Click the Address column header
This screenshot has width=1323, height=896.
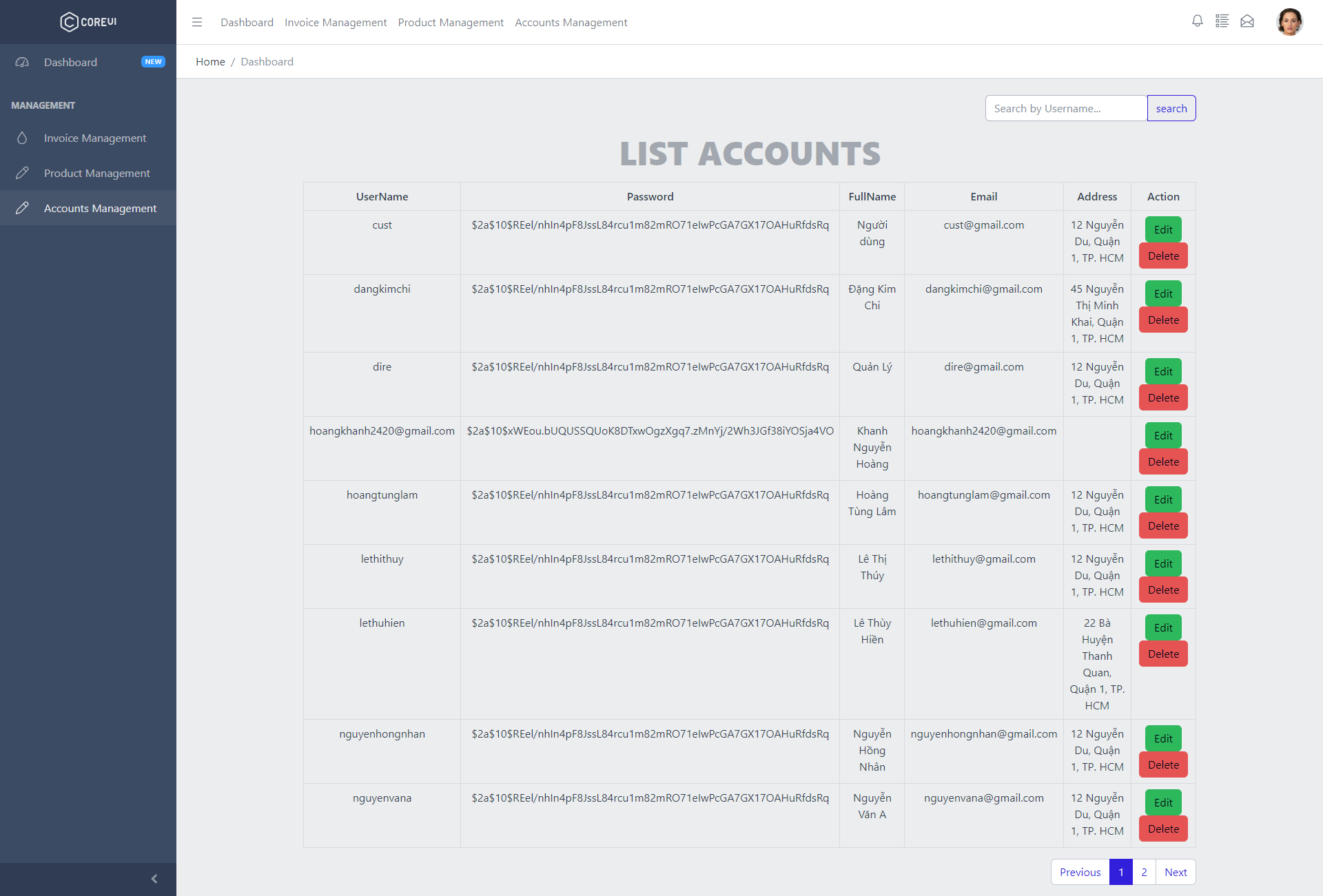1097,196
